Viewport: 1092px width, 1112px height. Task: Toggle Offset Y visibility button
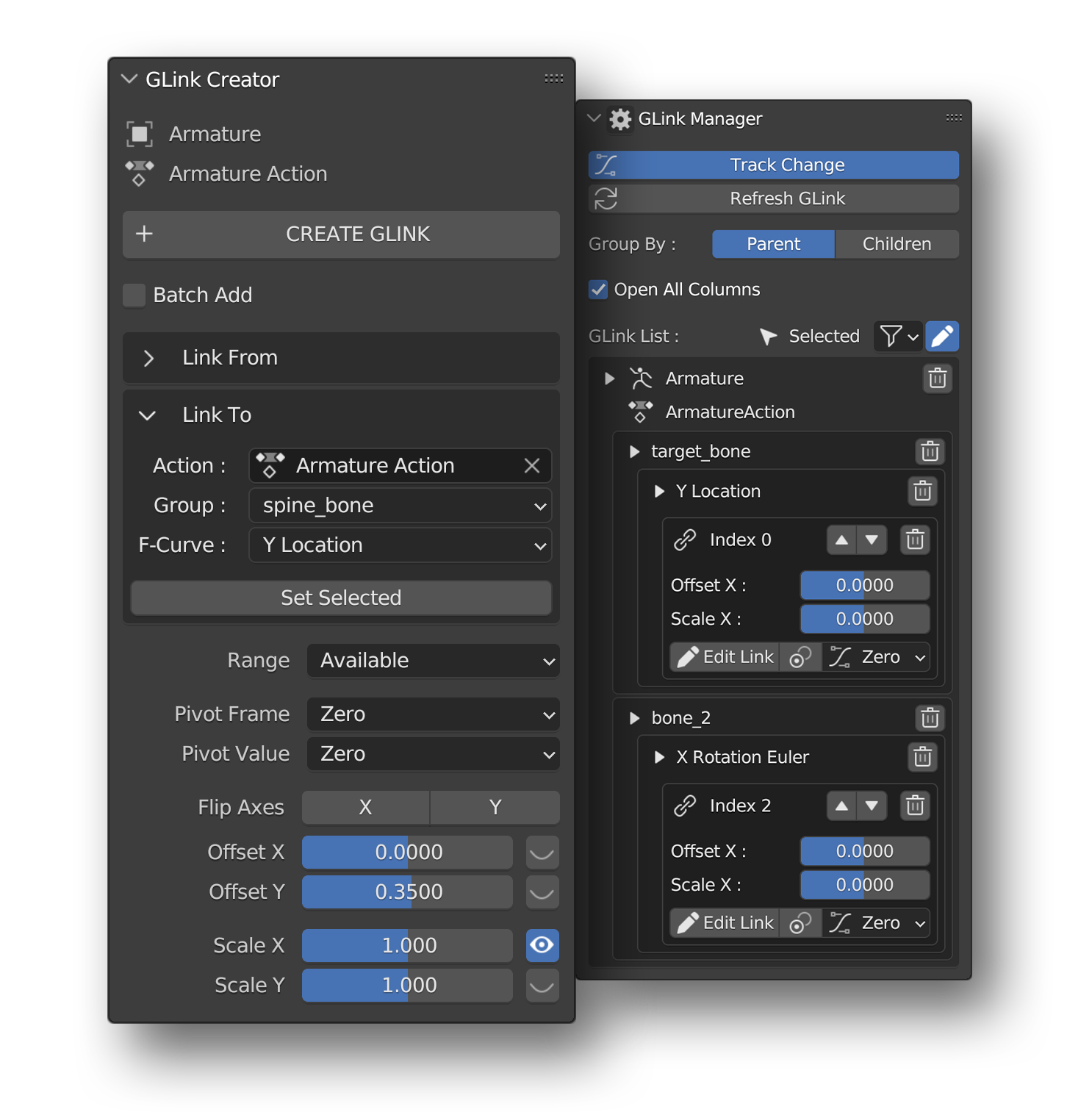[542, 892]
